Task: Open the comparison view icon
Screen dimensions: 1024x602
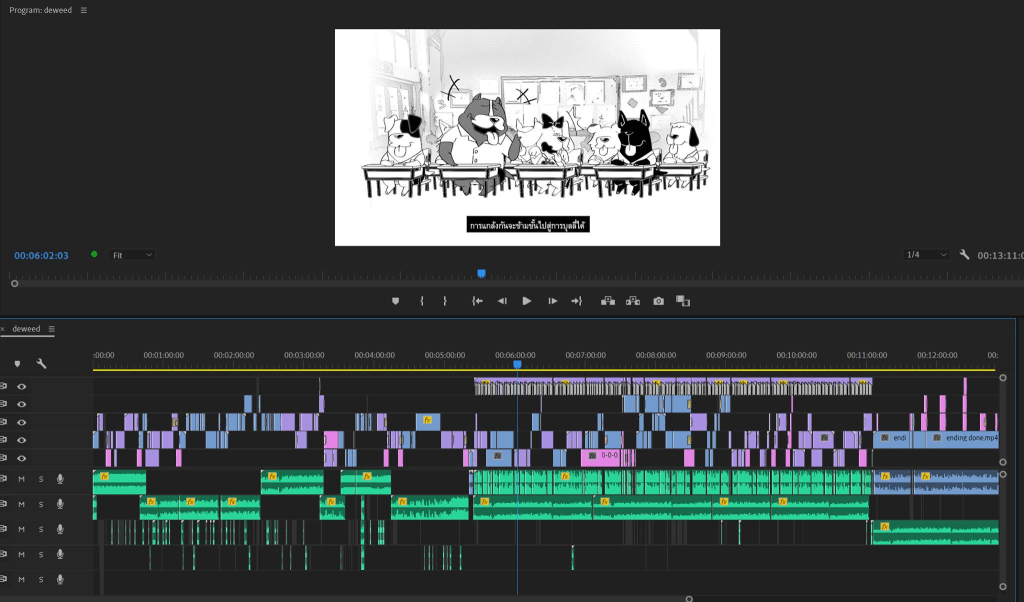Action: [683, 301]
